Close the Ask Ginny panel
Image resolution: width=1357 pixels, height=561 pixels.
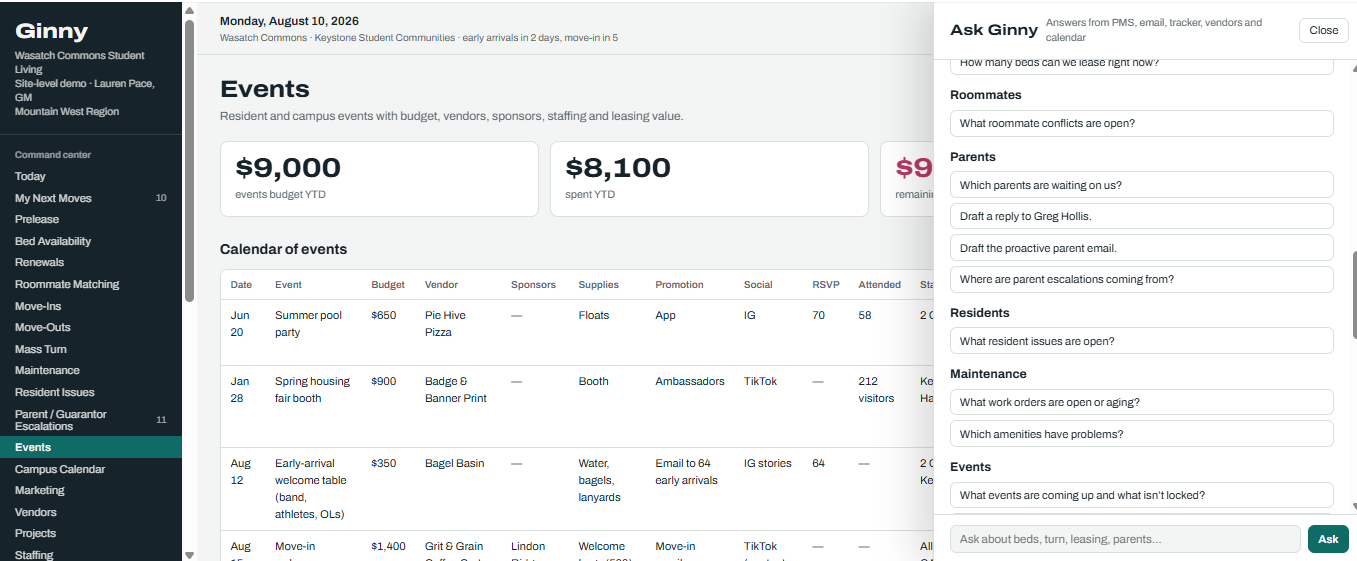tap(1323, 30)
